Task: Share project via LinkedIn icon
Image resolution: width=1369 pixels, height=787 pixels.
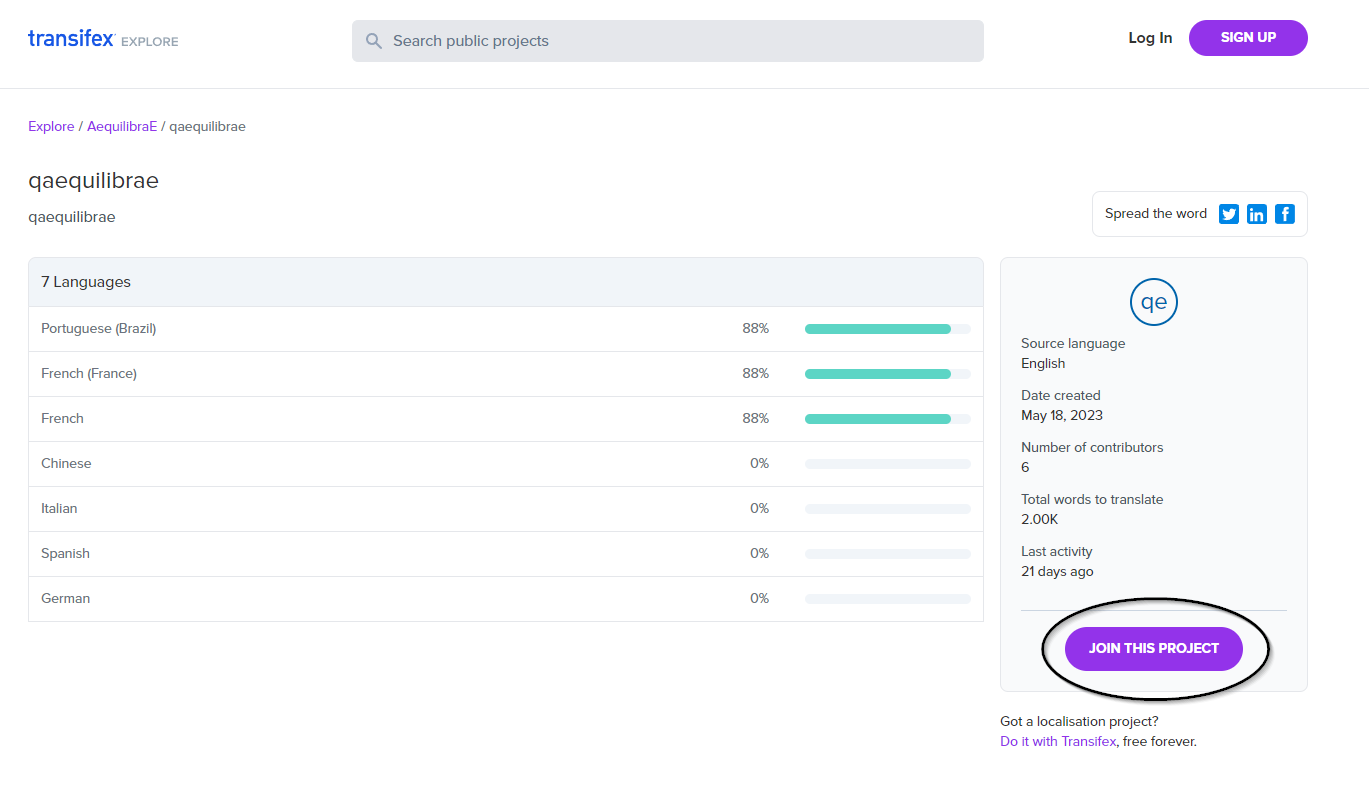Action: 1257,214
